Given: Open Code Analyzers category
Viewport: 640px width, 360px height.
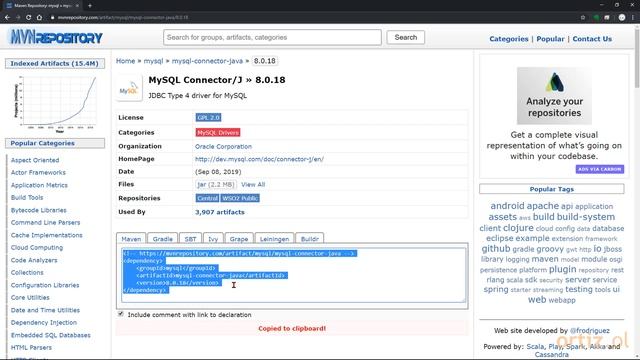Looking at the screenshot, I should 34,260.
